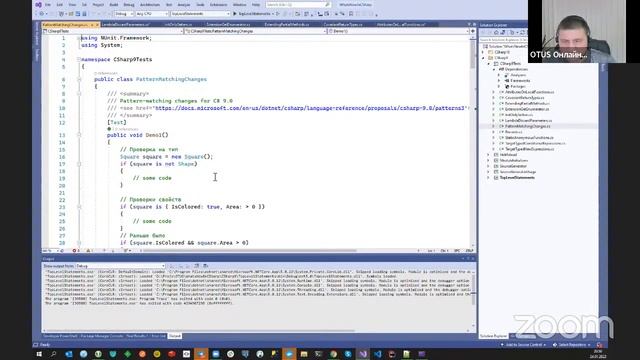
Task: Open the Any CPU platform dropdown
Action: (152, 13)
